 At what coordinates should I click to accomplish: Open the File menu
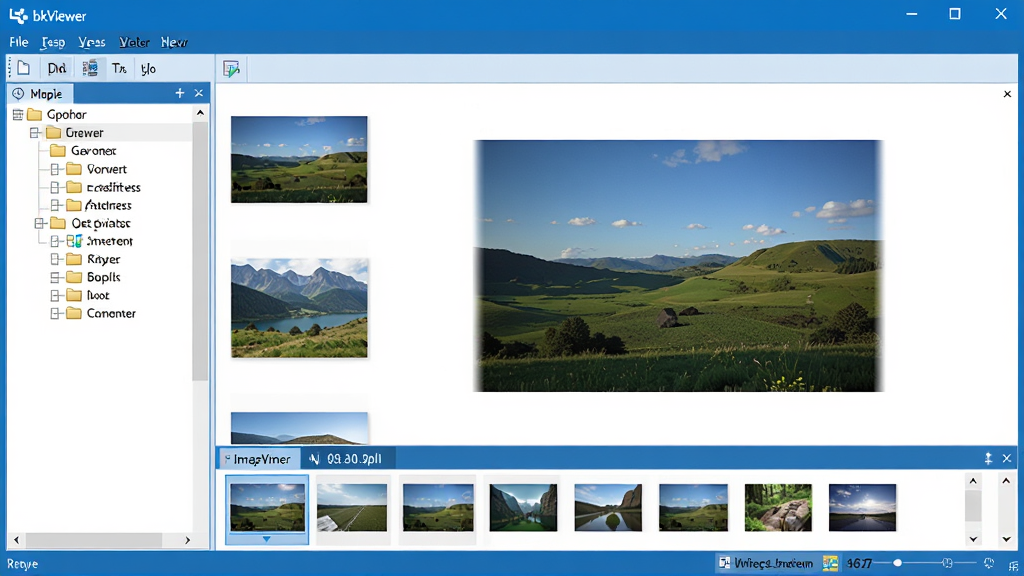19,42
